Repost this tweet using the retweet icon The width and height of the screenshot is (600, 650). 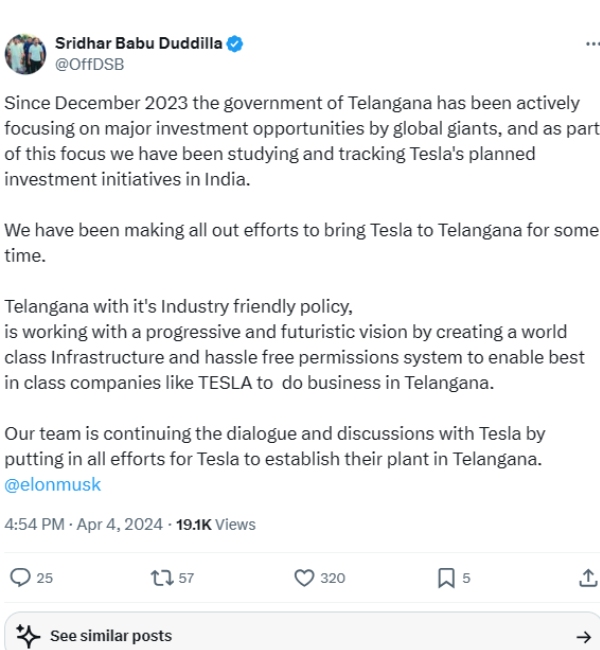pos(160,577)
